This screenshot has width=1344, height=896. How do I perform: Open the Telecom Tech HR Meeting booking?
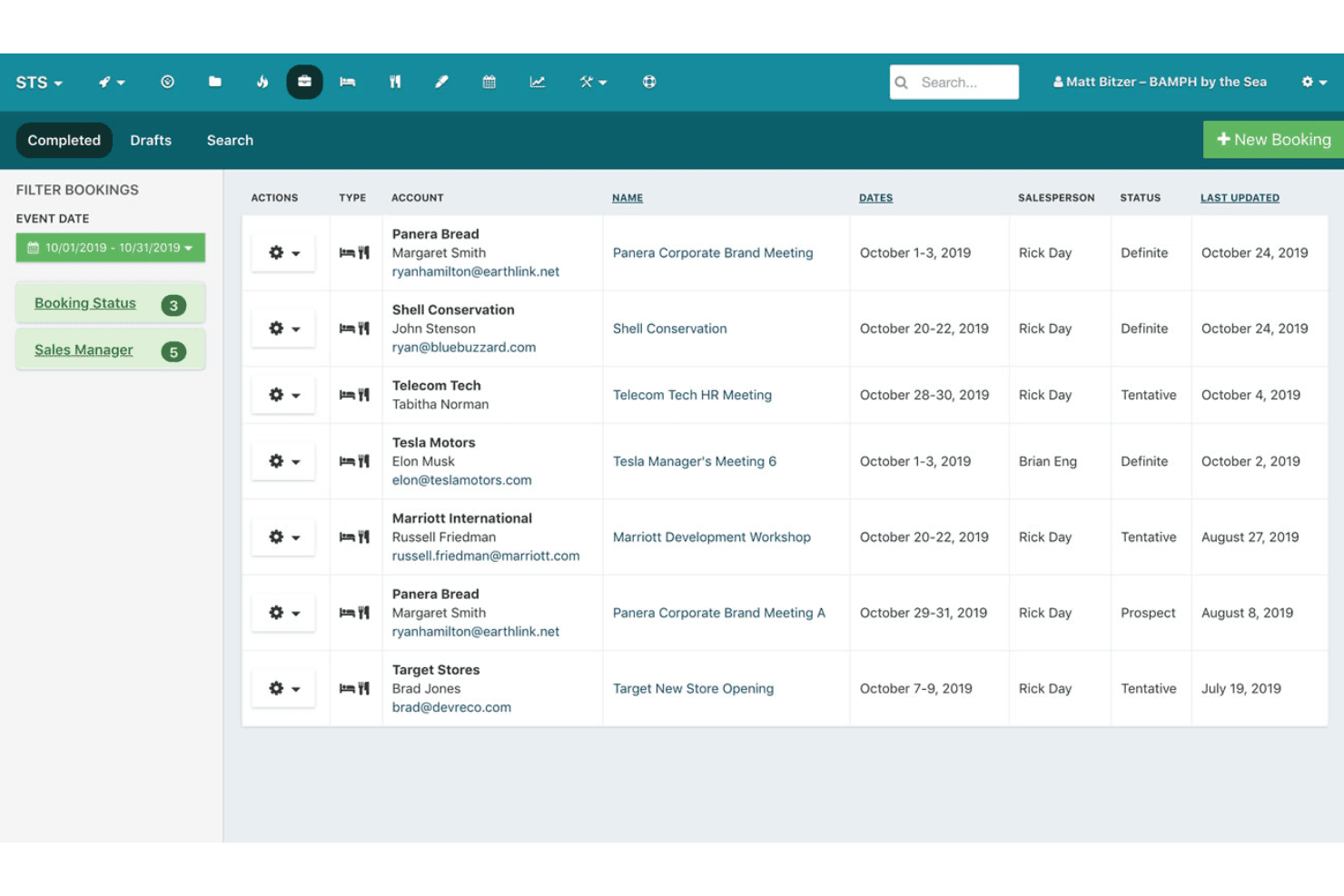click(692, 395)
